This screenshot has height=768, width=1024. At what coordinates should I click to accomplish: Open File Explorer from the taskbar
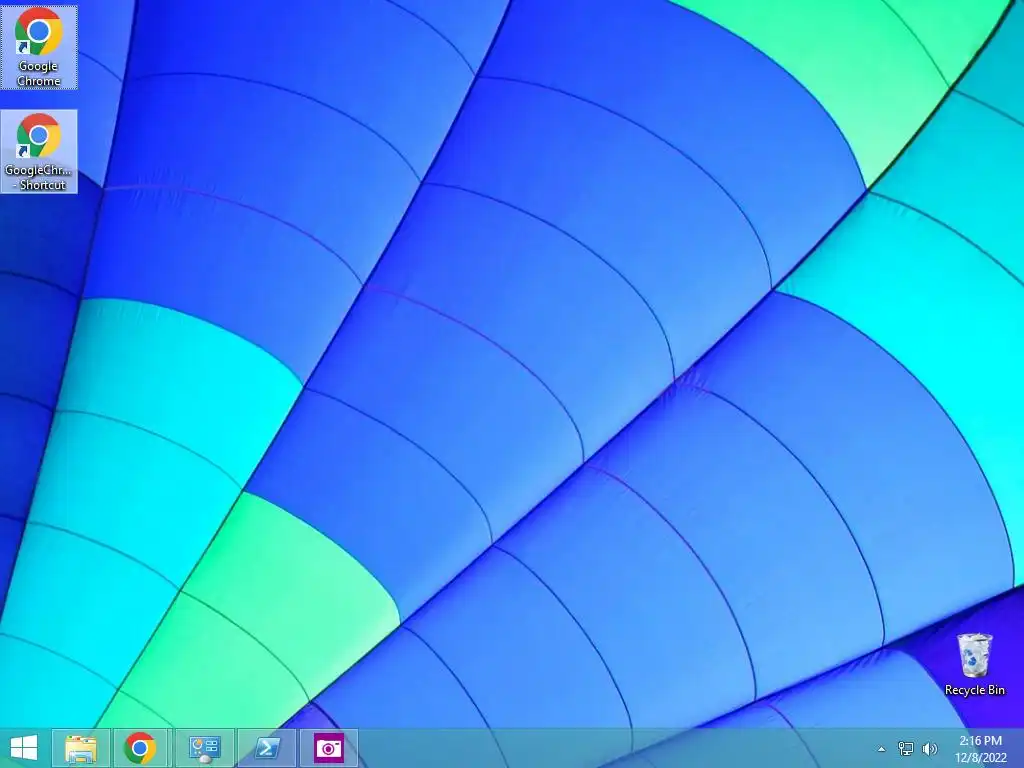(x=81, y=748)
